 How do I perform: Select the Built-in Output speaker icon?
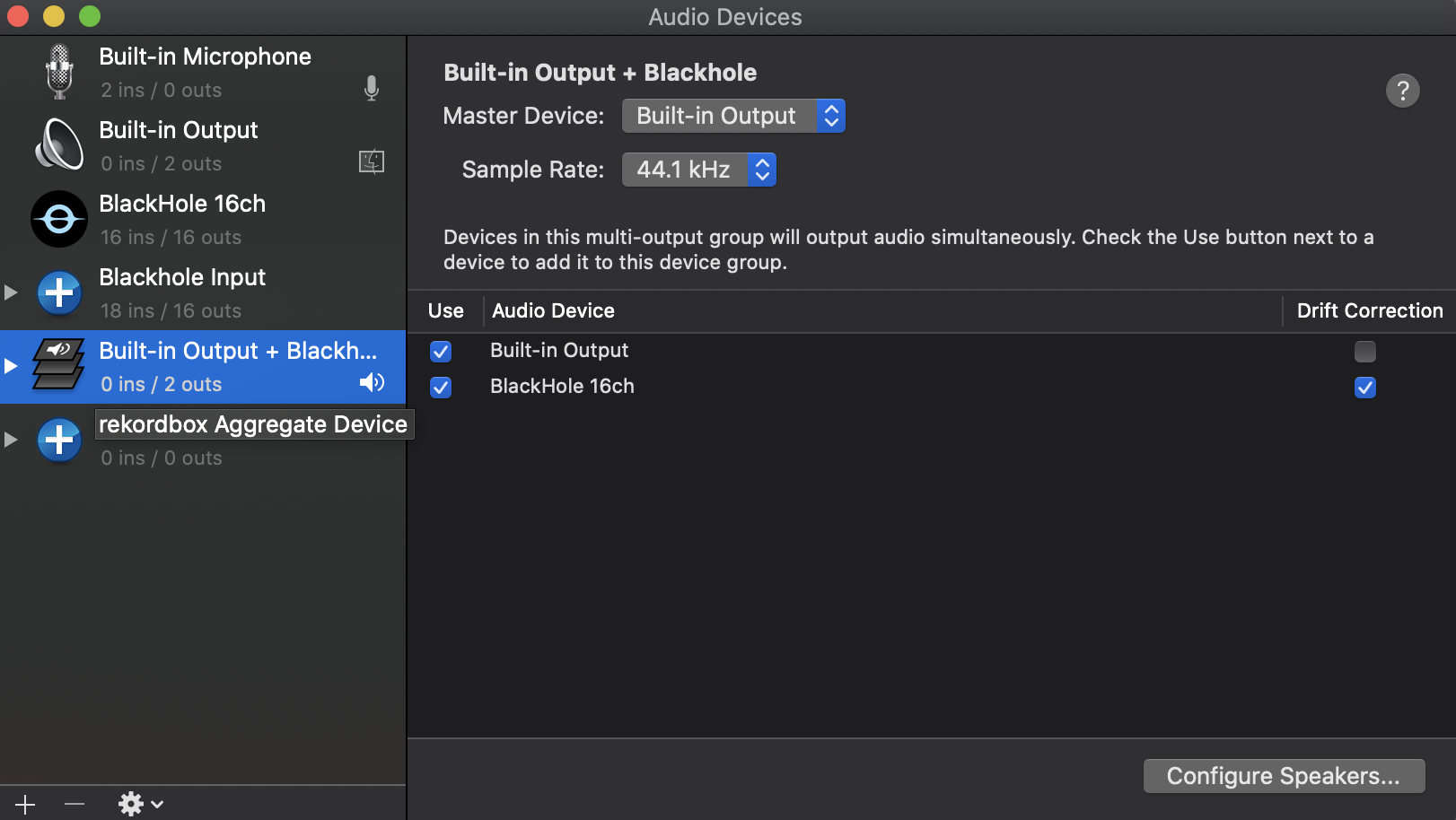point(59,144)
